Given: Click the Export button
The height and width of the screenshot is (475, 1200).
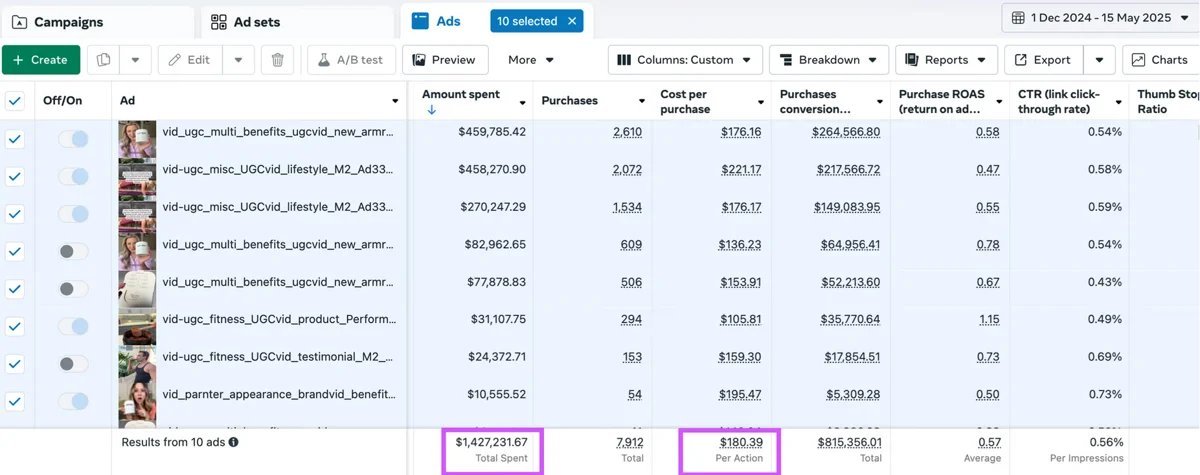Looking at the screenshot, I should tap(1043, 60).
